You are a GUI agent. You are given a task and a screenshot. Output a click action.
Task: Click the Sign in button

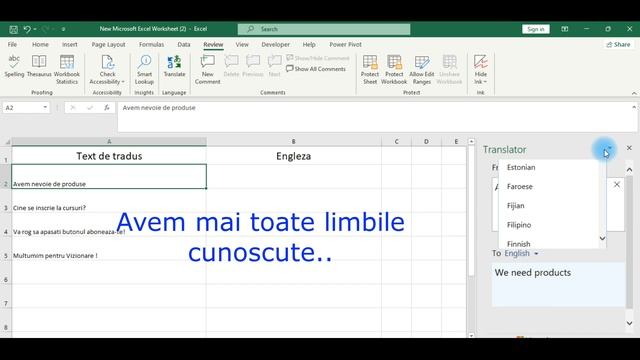[x=536, y=29]
